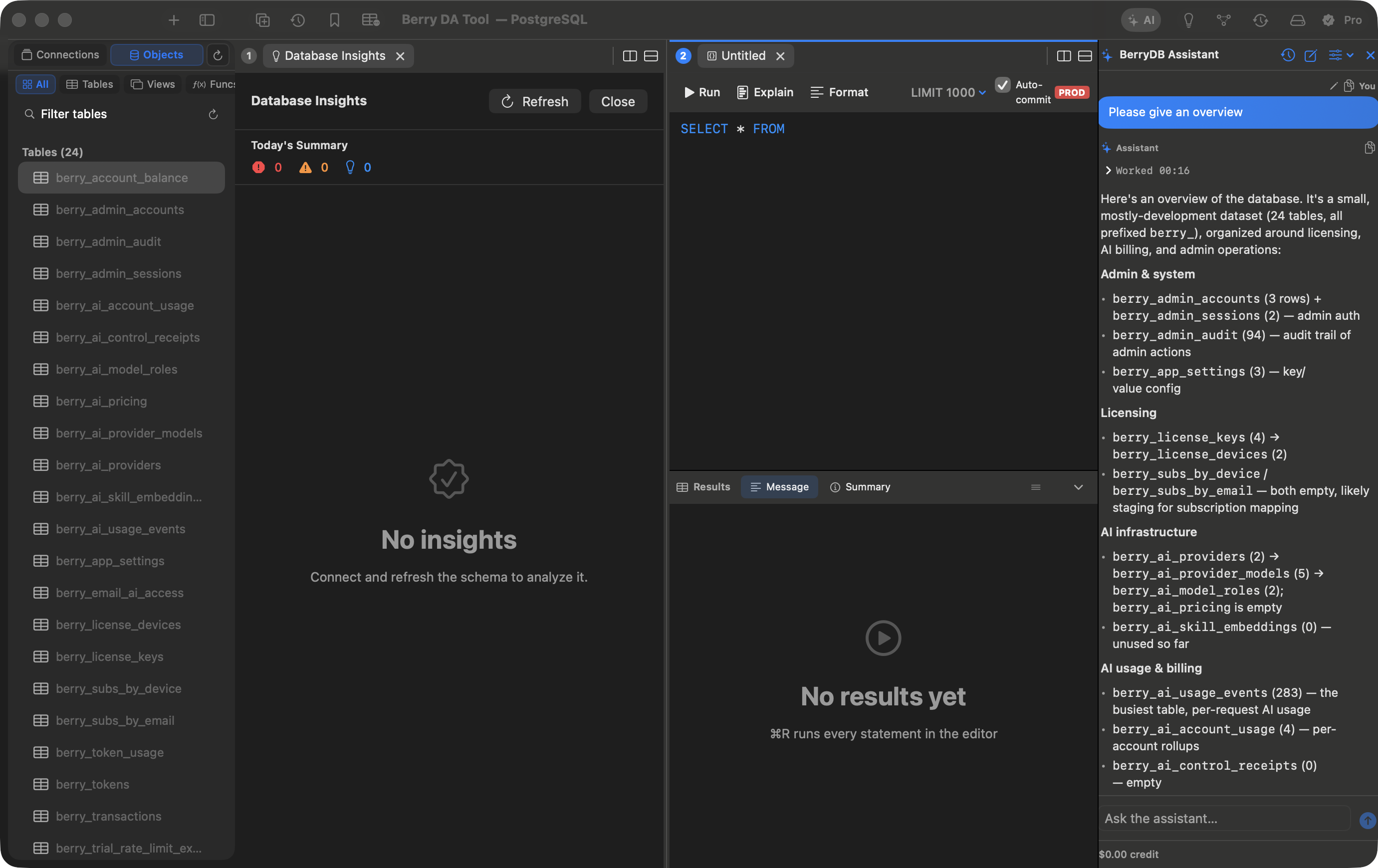Image resolution: width=1378 pixels, height=868 pixels.
Task: Close the BerryDB Assistant panel
Action: click(x=1371, y=55)
